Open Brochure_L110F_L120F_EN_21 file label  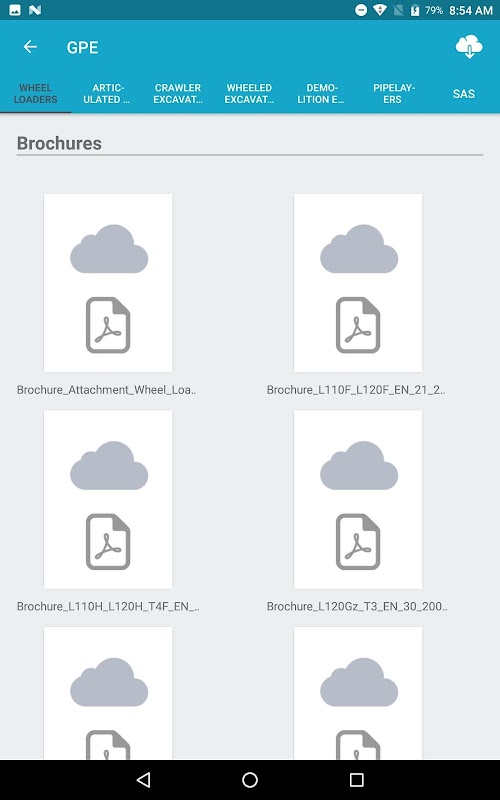pyautogui.click(x=356, y=390)
